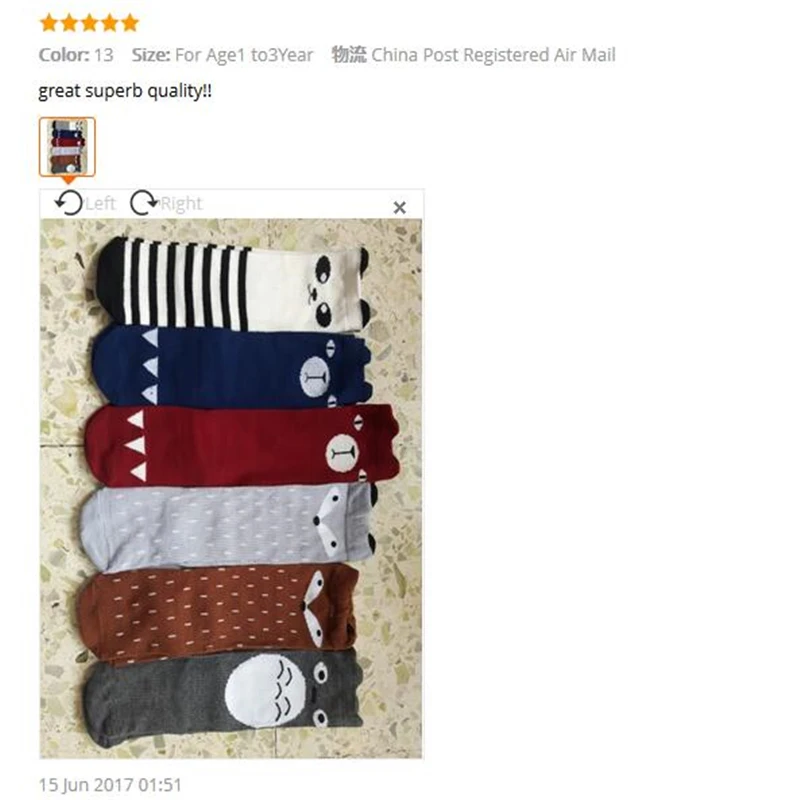Viewport: 800px width, 800px height.
Task: Click the 'For Age1 to3Year' size text
Action: (x=244, y=55)
